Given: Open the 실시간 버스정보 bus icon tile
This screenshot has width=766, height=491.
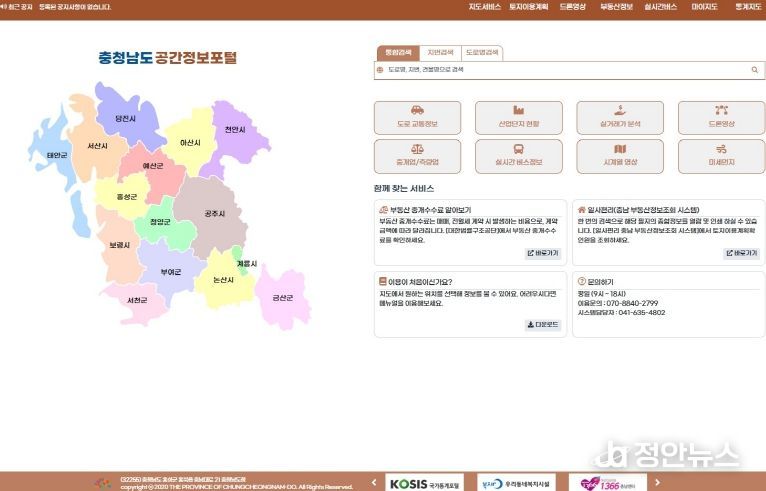Looking at the screenshot, I should click(x=518, y=156).
